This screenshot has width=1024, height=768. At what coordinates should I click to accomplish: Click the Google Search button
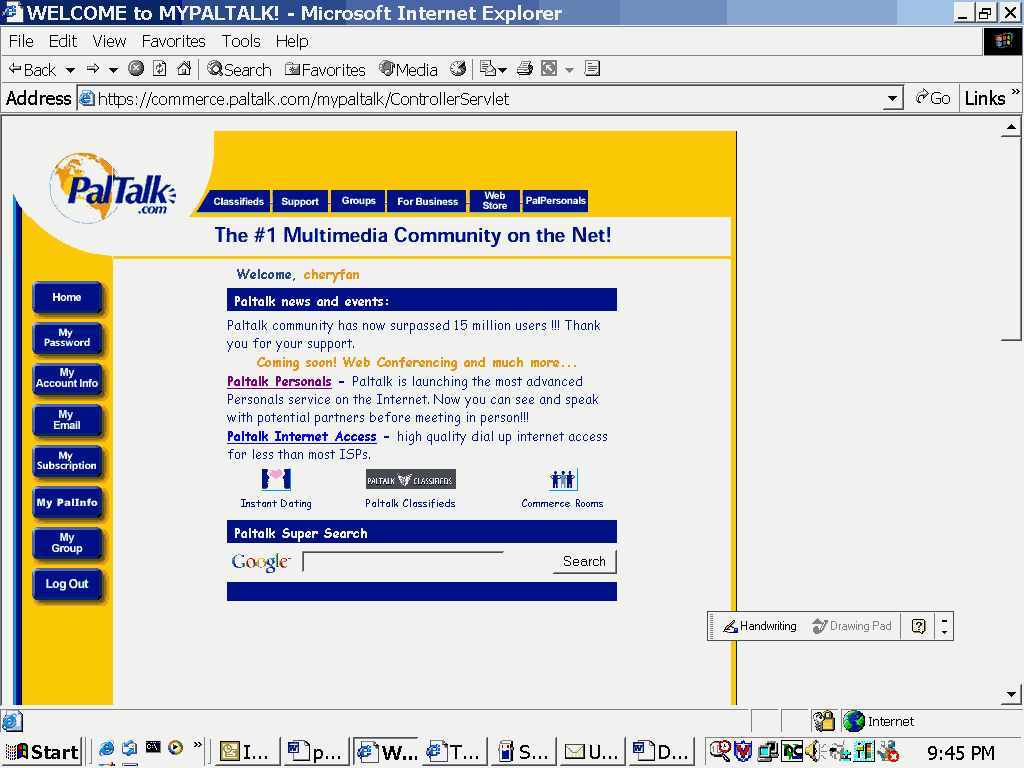(x=584, y=562)
